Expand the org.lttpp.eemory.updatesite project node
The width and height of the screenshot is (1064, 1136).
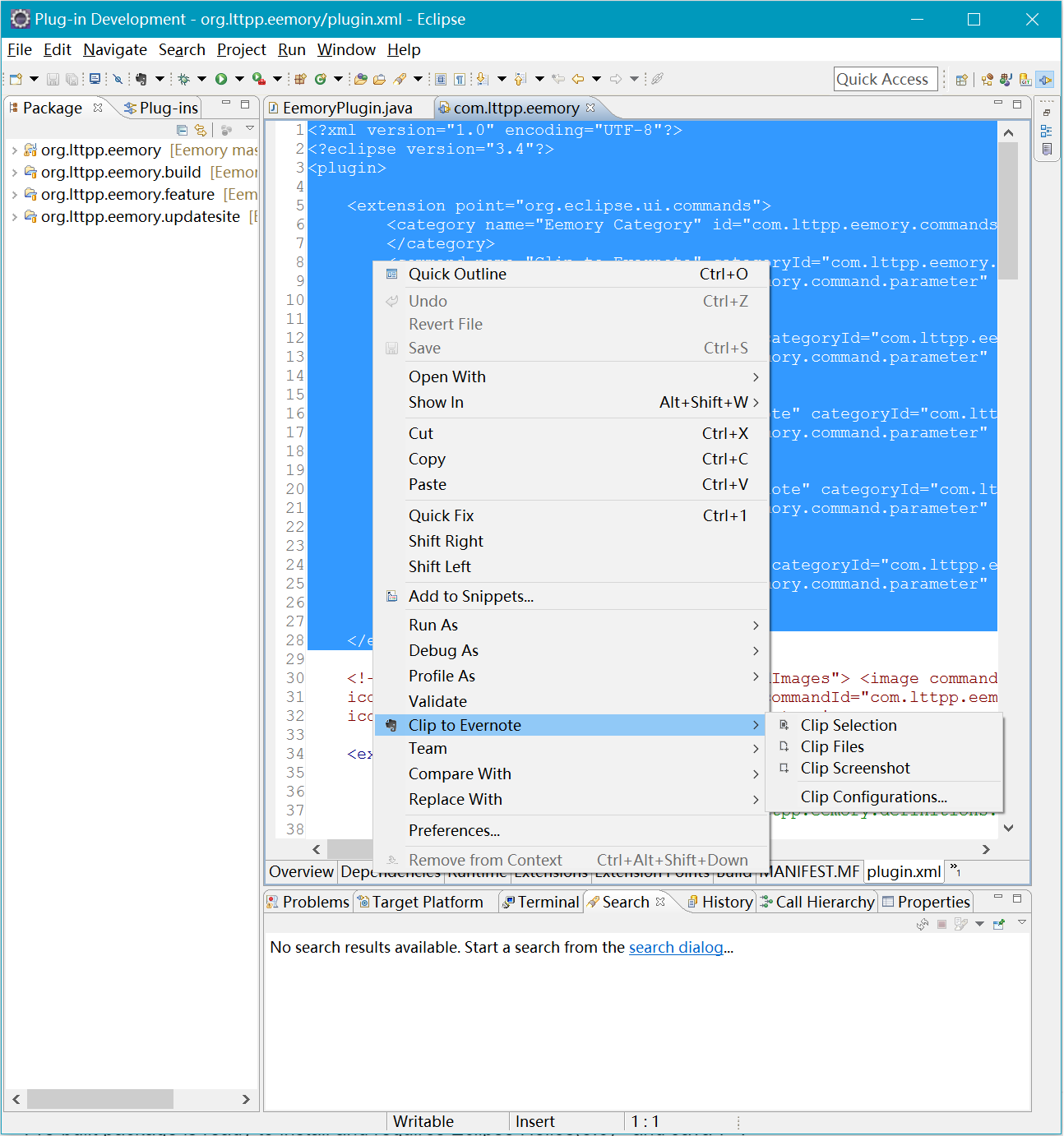tap(14, 217)
